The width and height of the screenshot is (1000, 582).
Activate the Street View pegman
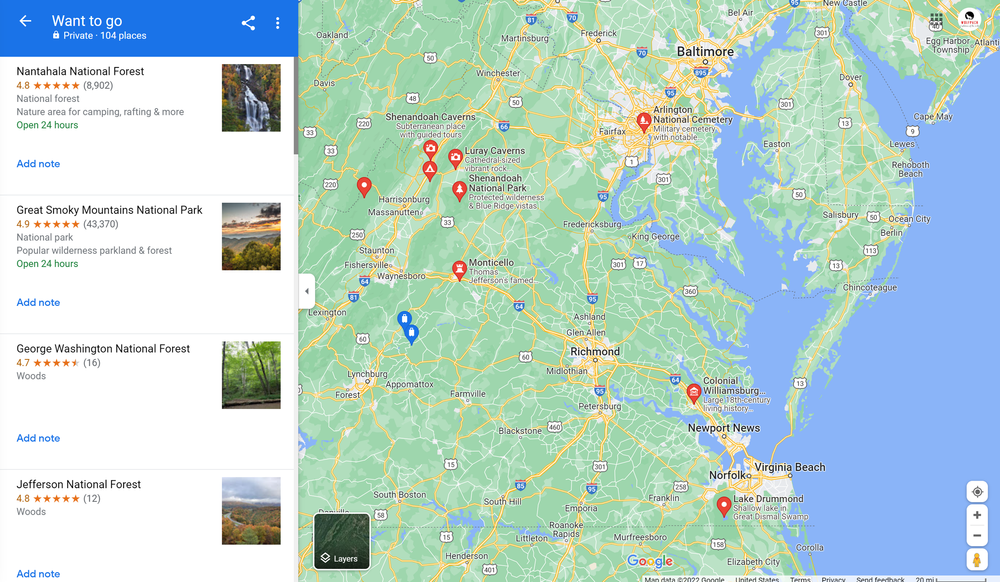(x=977, y=560)
